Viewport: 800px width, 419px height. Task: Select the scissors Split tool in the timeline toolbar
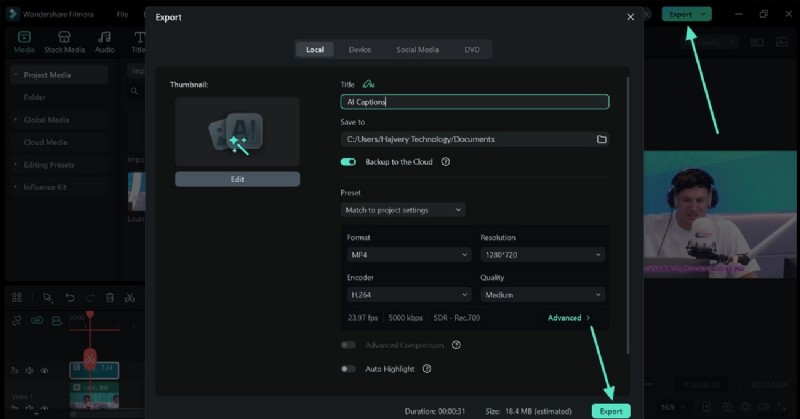point(130,297)
